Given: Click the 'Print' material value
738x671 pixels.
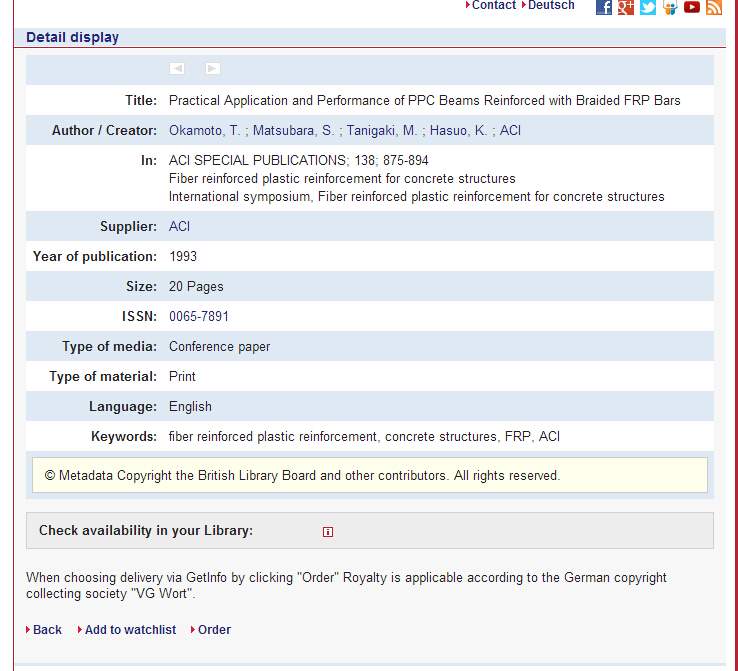Looking at the screenshot, I should (x=182, y=376).
